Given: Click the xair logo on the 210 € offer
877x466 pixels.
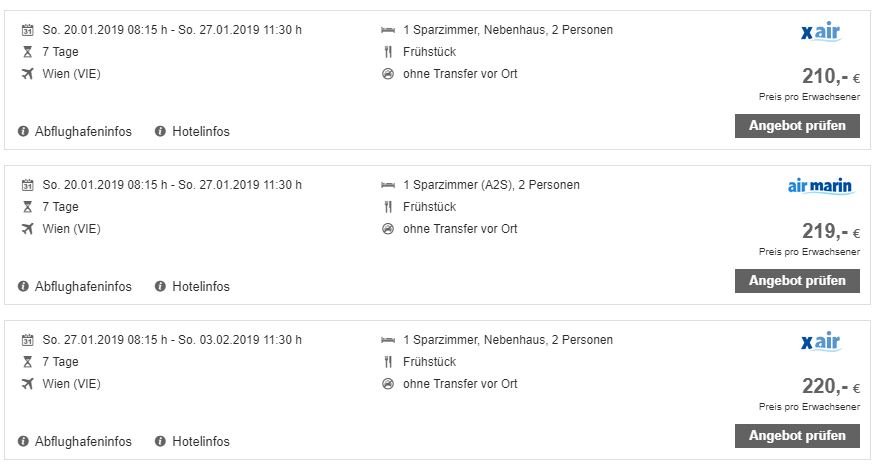Looking at the screenshot, I should [x=821, y=32].
